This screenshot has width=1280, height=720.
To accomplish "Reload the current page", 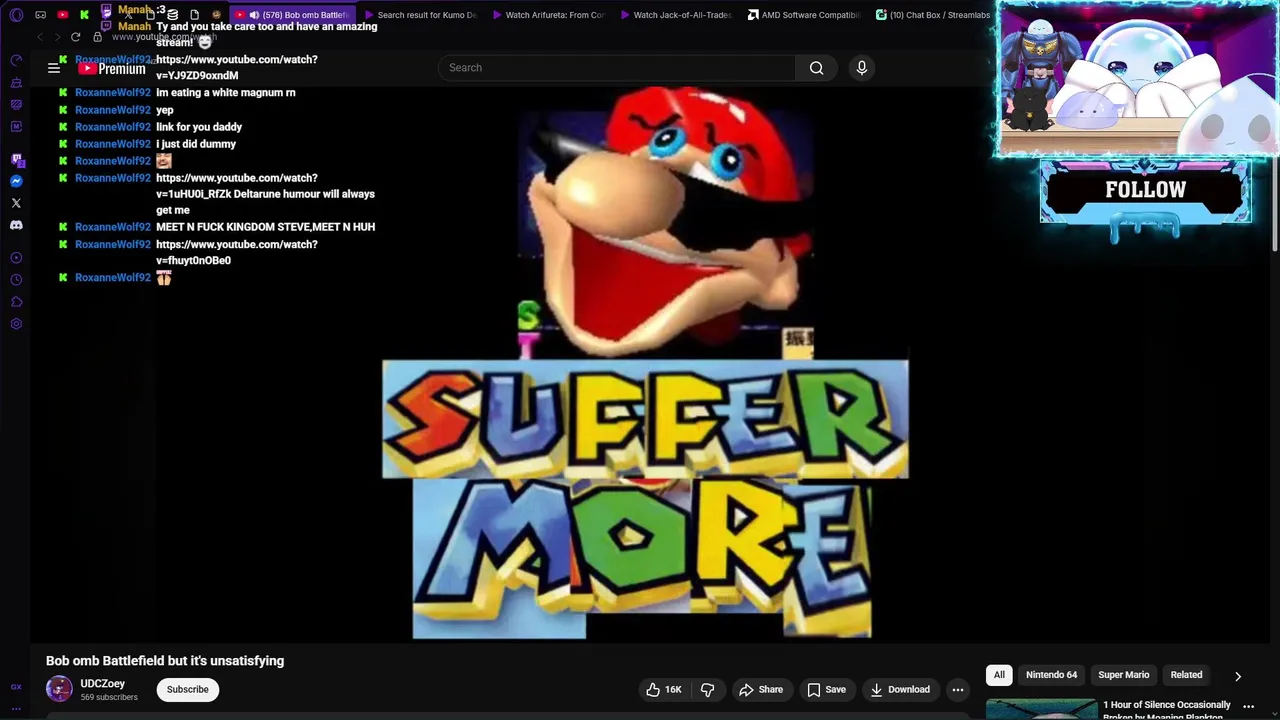I will tap(75, 37).
